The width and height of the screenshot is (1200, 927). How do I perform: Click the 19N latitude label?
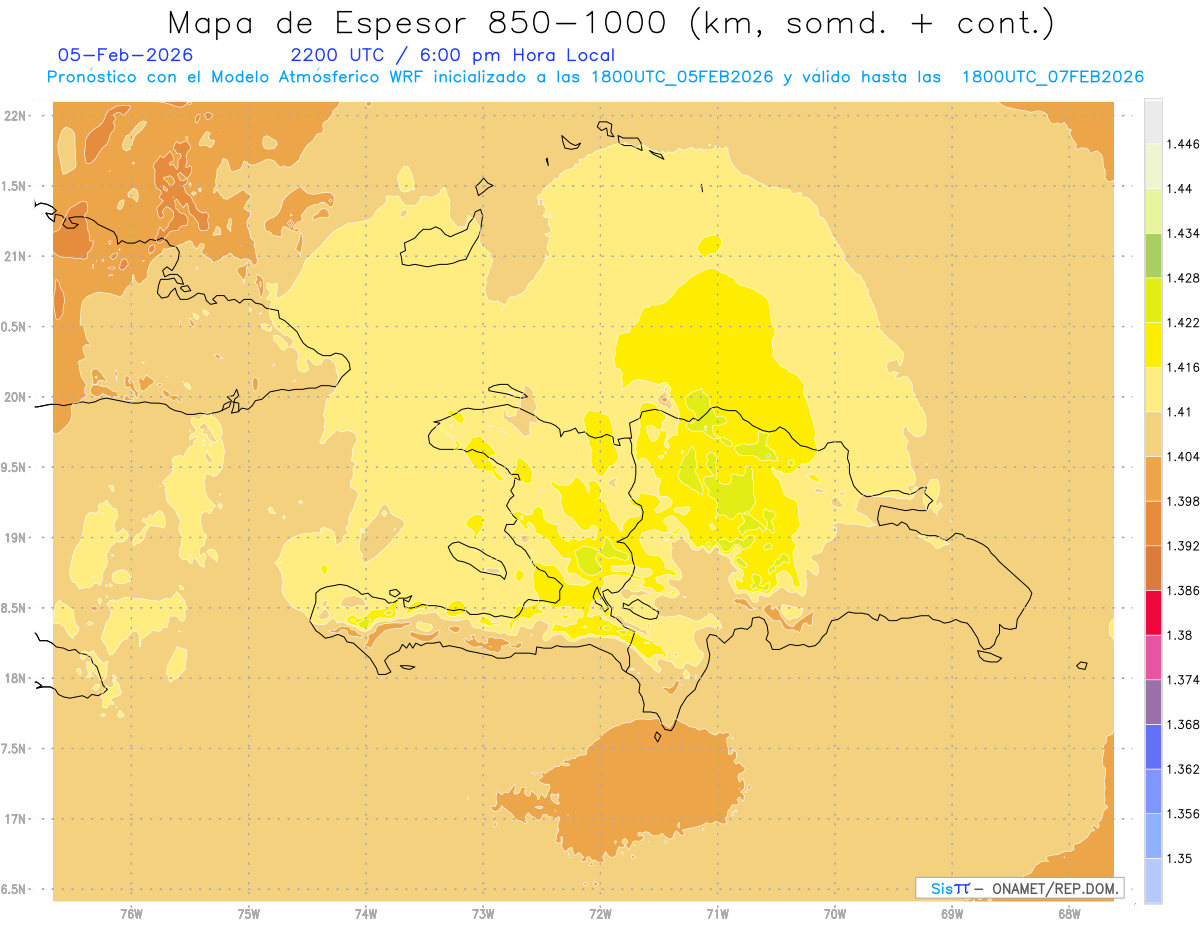(16, 537)
